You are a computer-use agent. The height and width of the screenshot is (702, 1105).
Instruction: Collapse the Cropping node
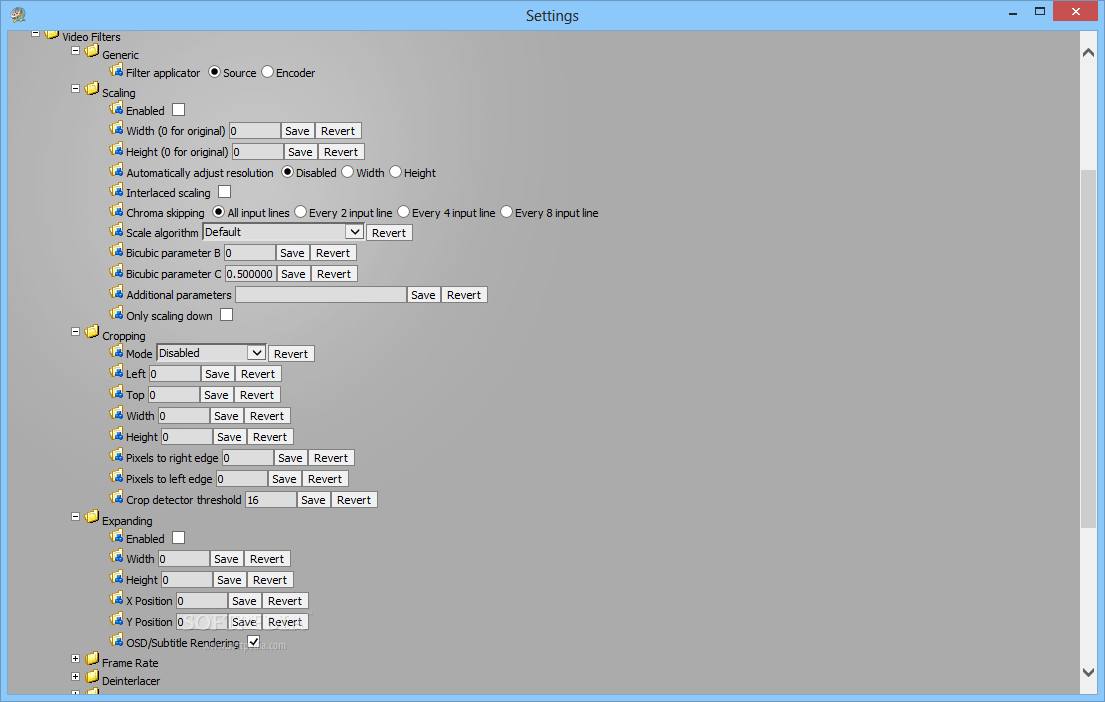(75, 332)
